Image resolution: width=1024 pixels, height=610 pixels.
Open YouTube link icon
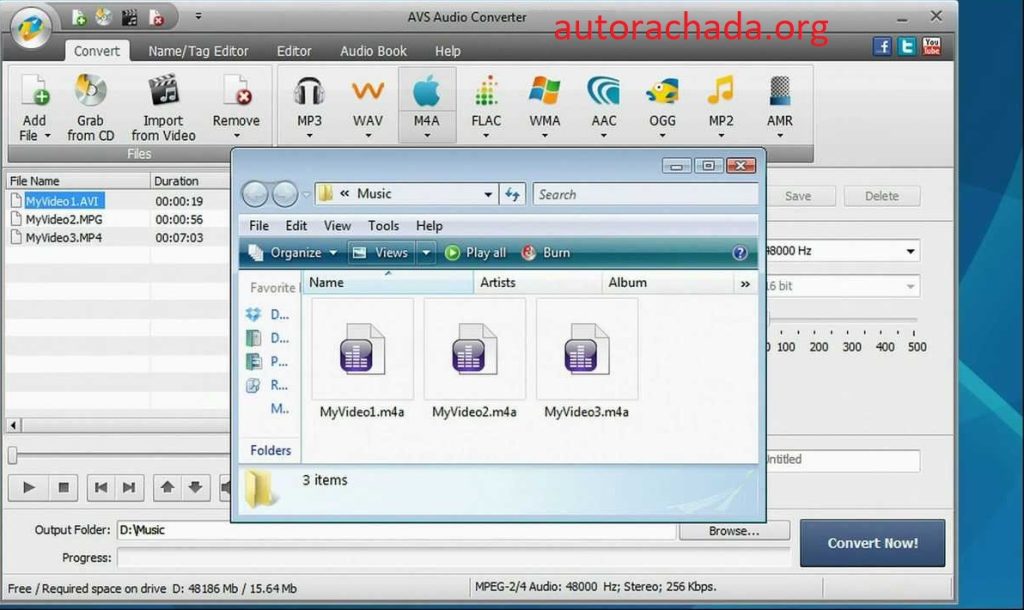[931, 46]
